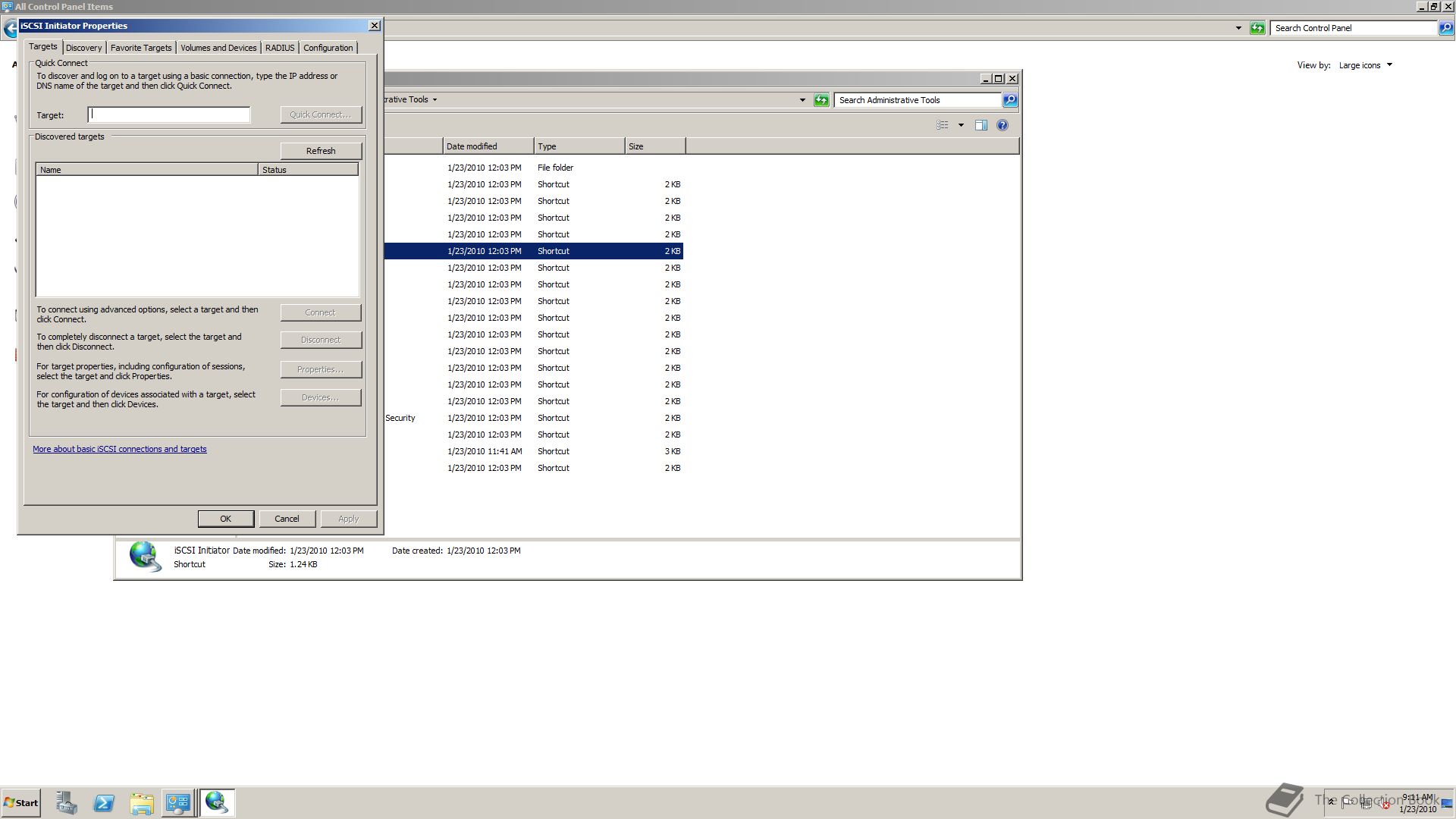The width and height of the screenshot is (1456, 819).
Task: Click the Refresh button for discovered targets
Action: pyautogui.click(x=321, y=151)
